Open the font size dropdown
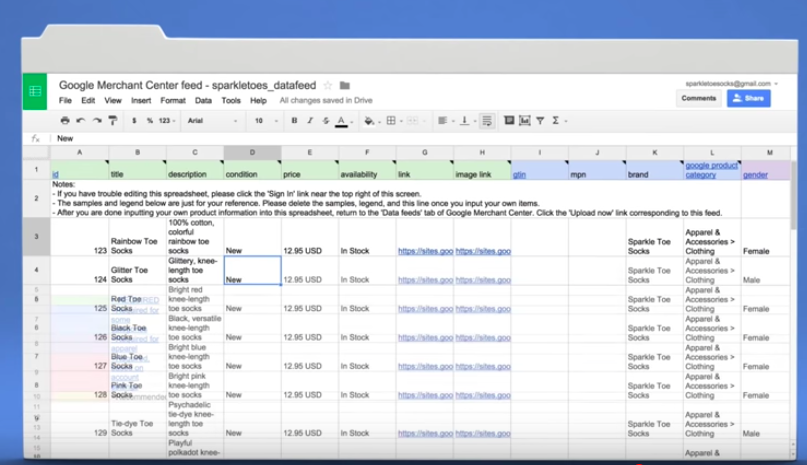Viewport: 807px width, 465px height. pos(266,120)
